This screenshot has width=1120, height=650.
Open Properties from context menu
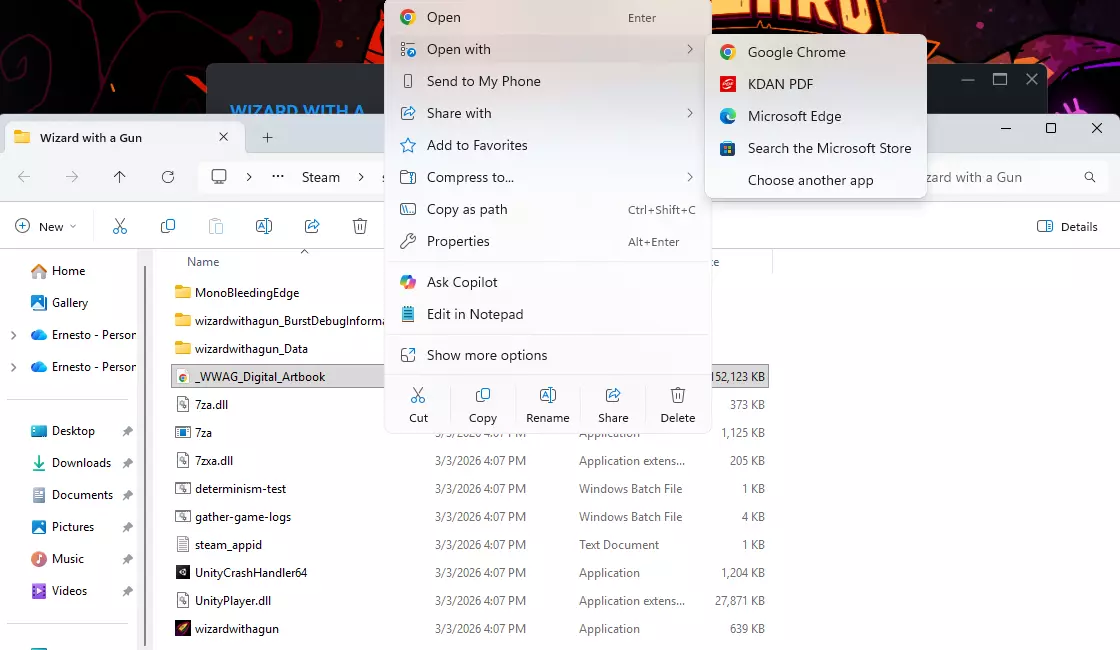pos(548,242)
